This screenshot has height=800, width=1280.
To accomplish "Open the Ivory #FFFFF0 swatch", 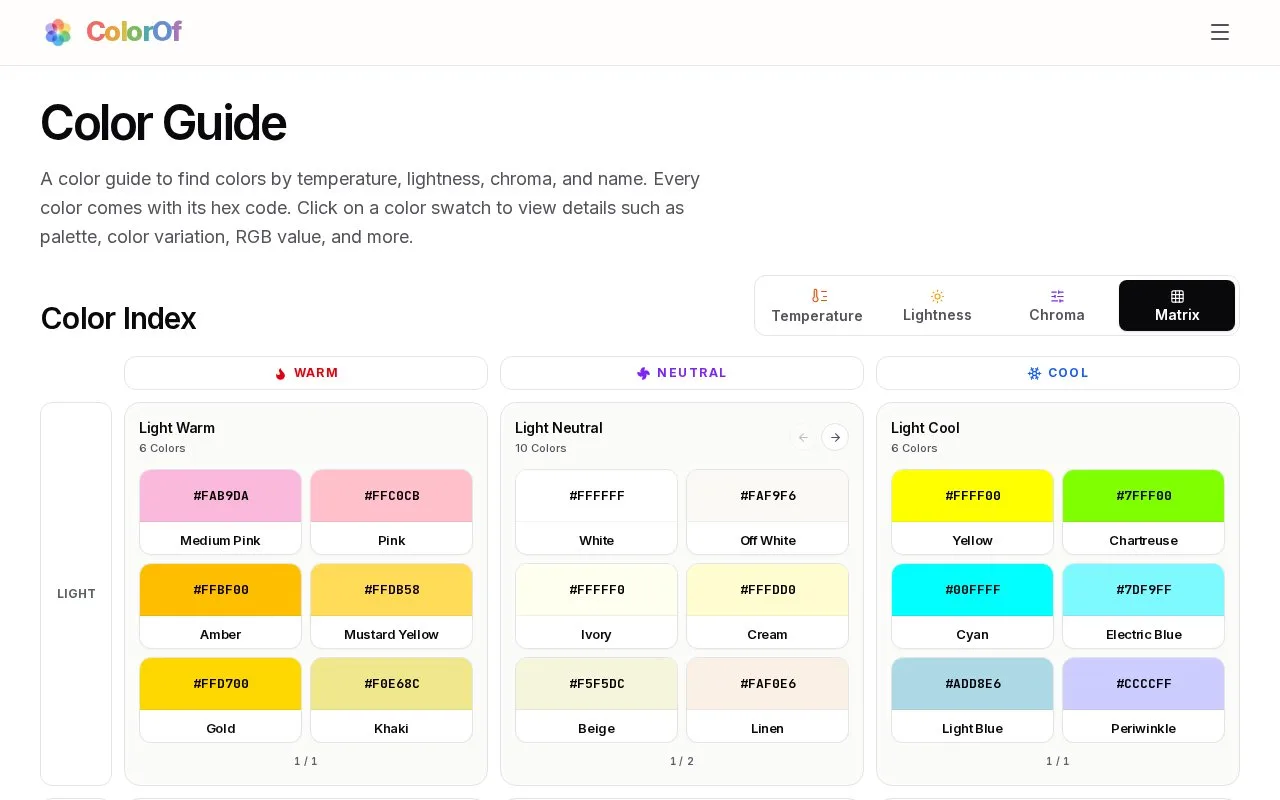I will [x=596, y=606].
